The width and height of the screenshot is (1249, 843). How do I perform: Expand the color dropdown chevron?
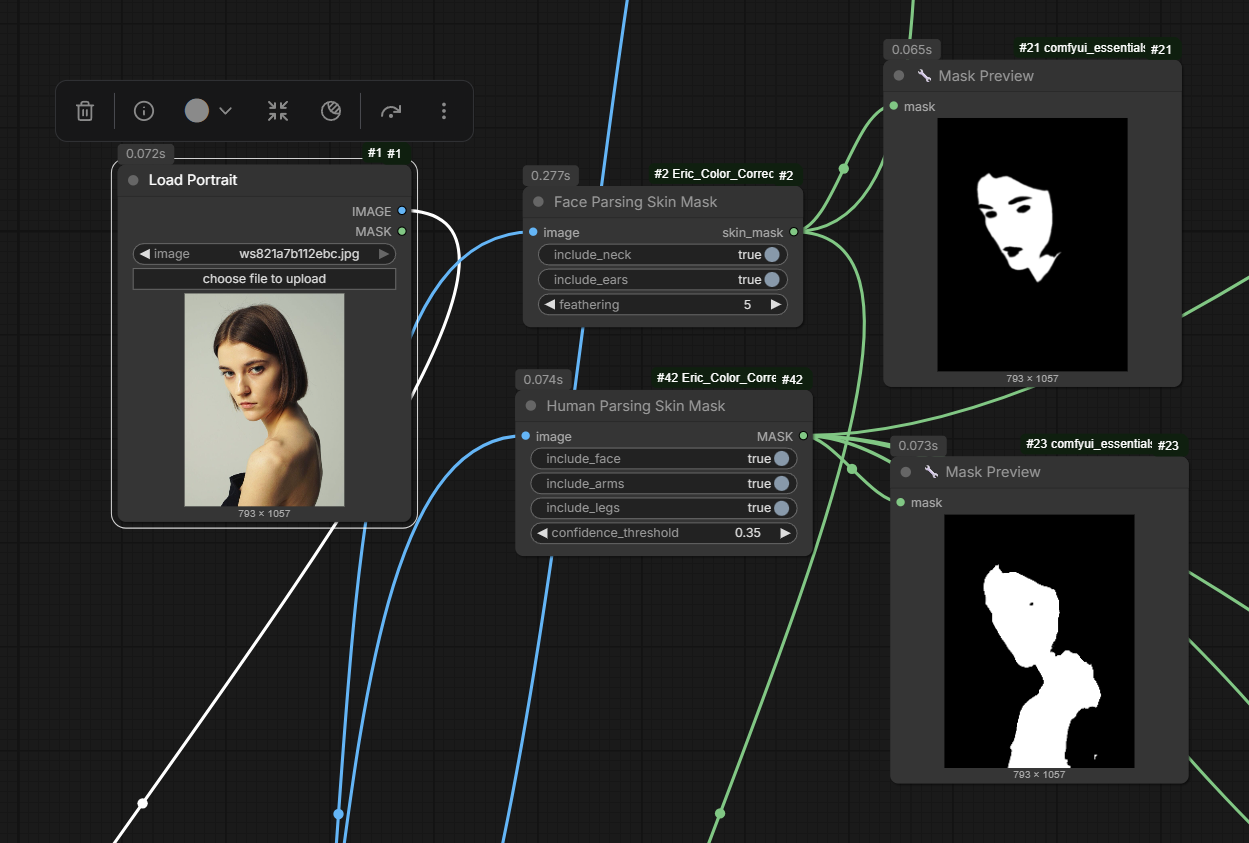click(225, 111)
